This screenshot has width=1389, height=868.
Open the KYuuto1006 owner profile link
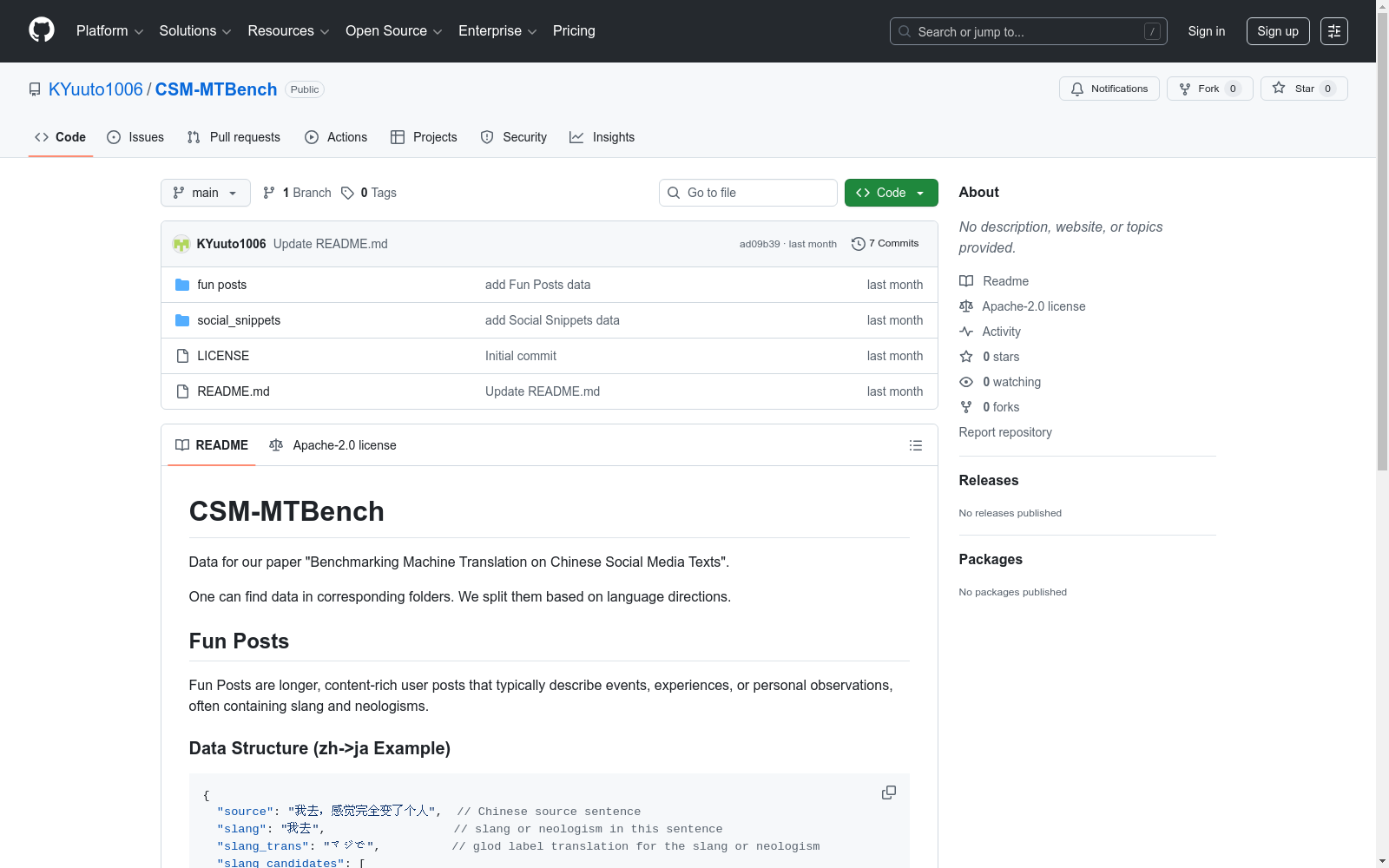pyautogui.click(x=95, y=89)
